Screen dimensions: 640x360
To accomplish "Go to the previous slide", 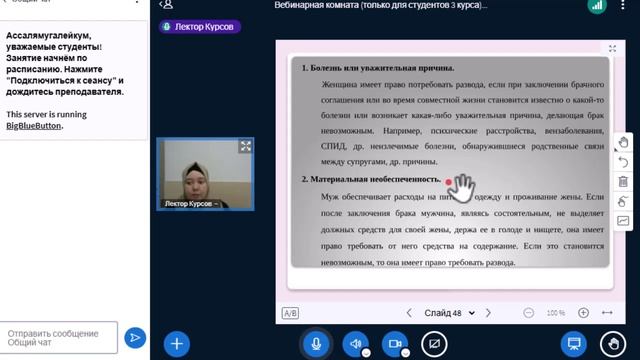I will point(409,313).
